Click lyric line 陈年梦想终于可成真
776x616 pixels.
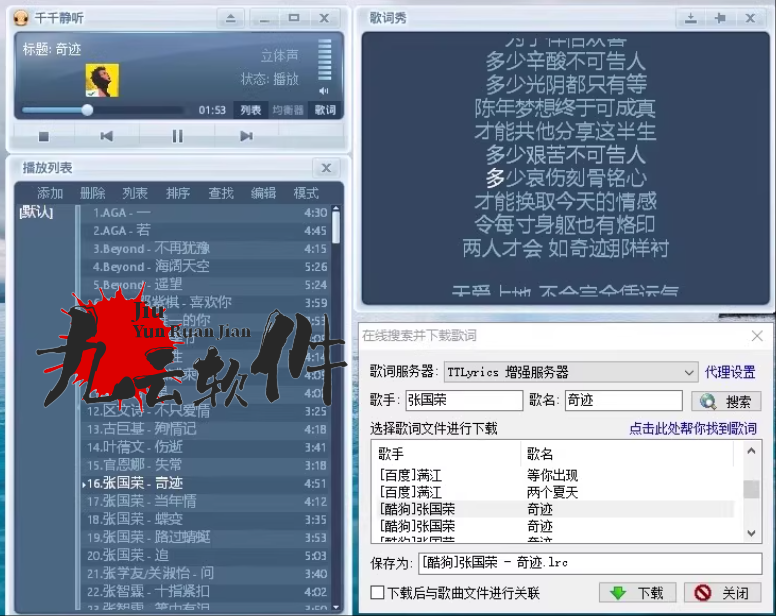point(565,108)
